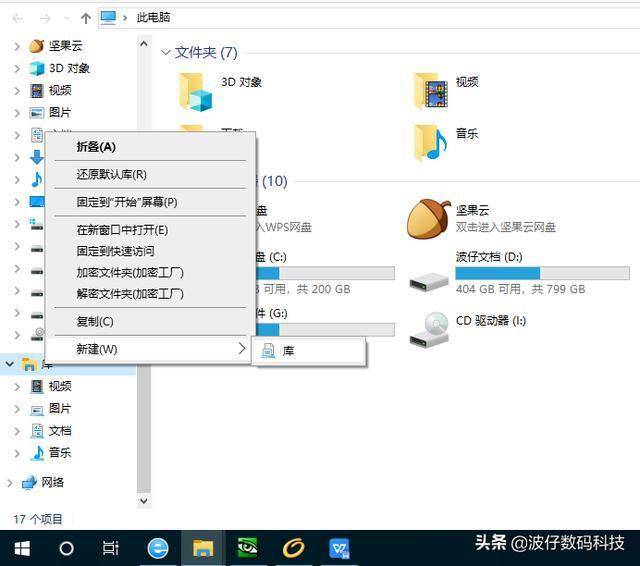Click '404 GB 可用, 共 799 GB' text

coord(520,289)
